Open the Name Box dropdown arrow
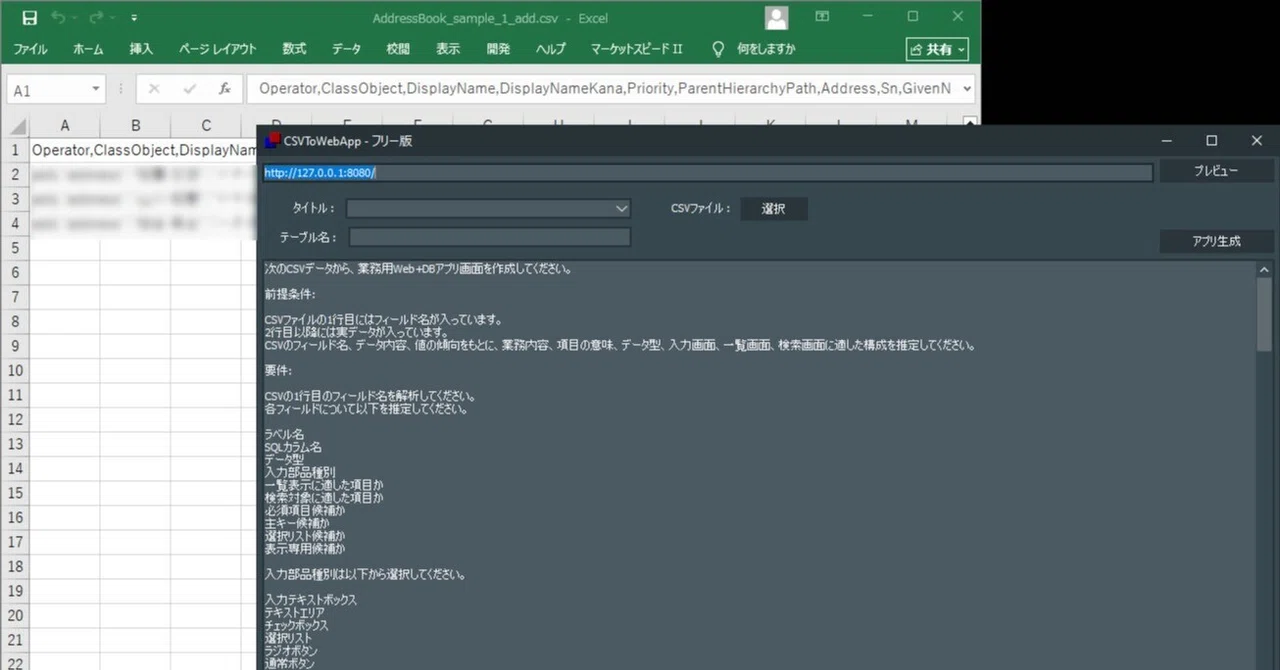1280x670 pixels. [x=96, y=89]
